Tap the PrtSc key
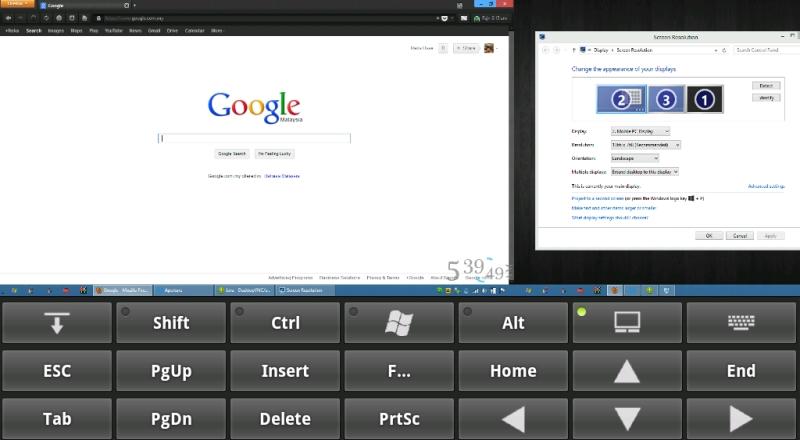 tap(399, 419)
